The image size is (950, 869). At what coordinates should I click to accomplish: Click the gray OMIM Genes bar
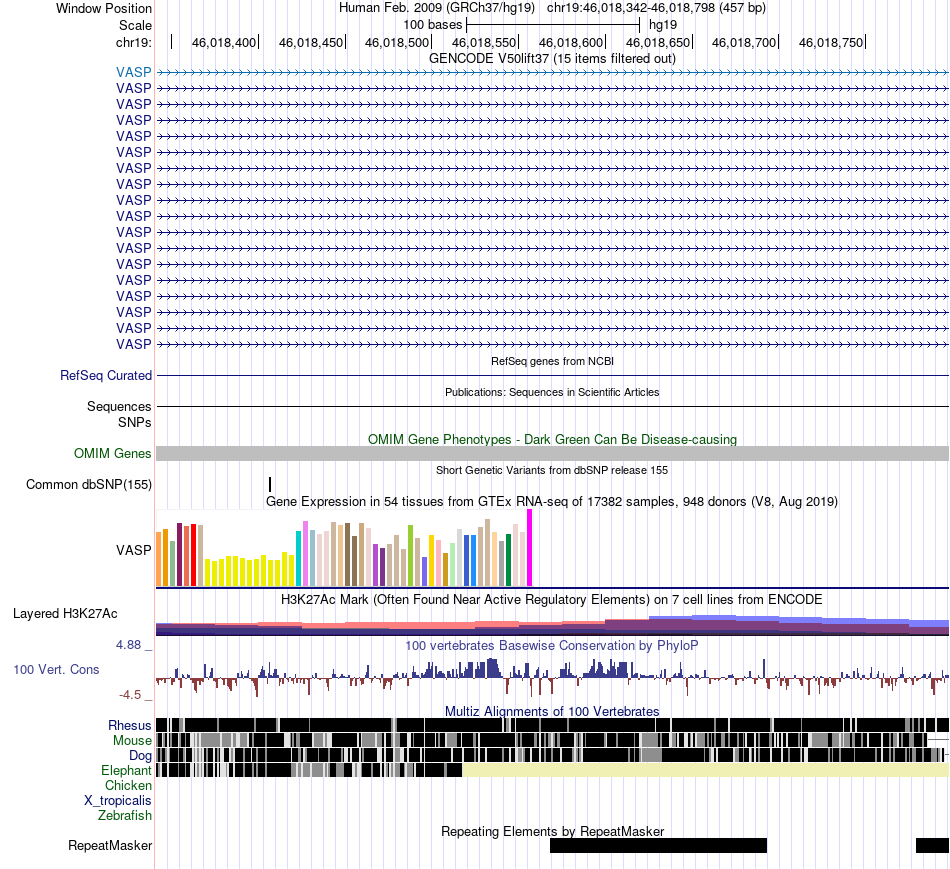coord(552,453)
